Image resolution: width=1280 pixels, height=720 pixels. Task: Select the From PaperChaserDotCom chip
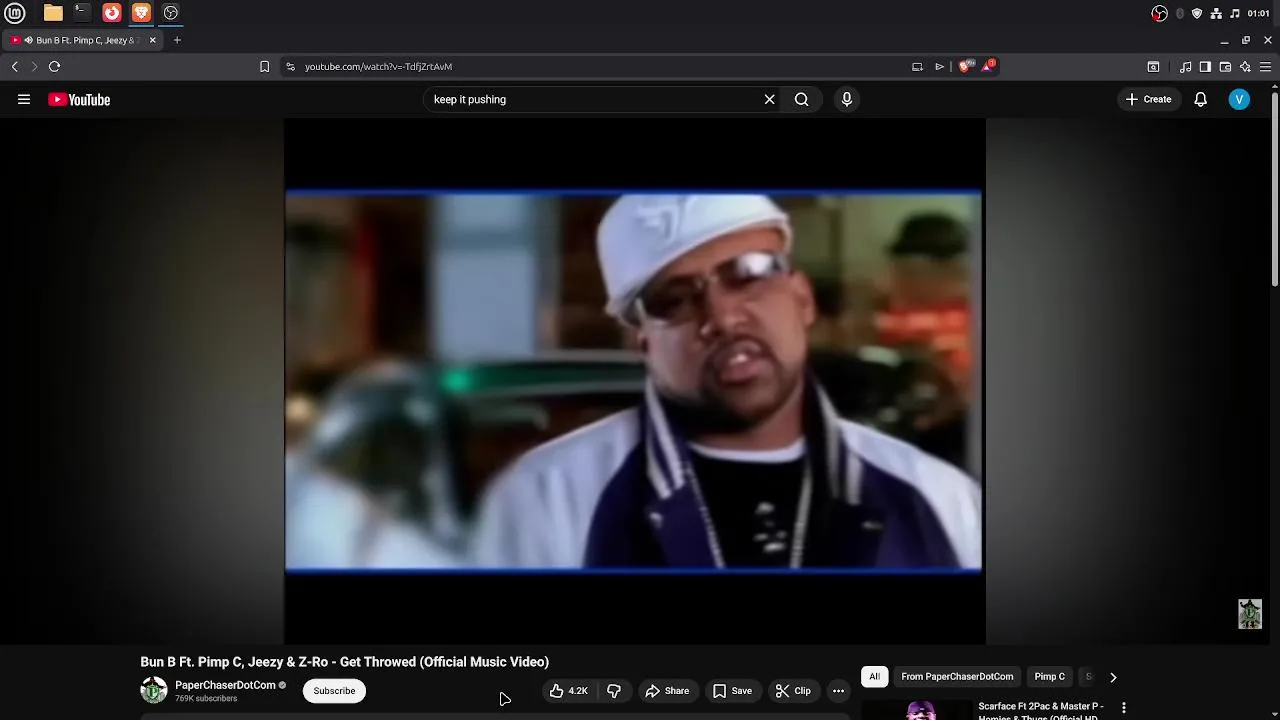pos(957,677)
